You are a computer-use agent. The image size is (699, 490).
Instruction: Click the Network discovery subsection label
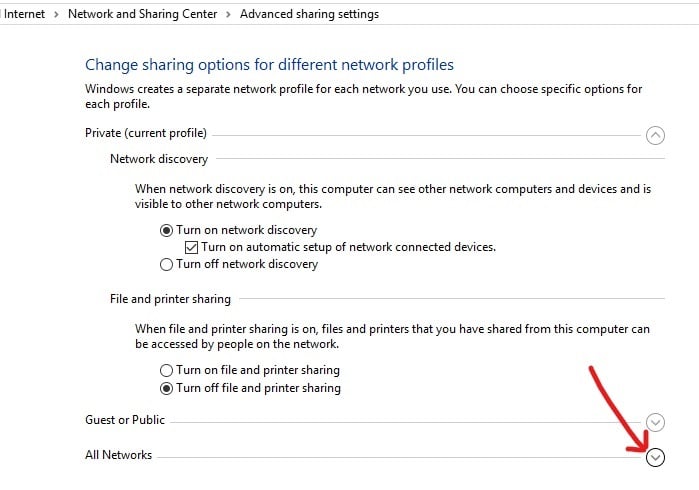coord(159,159)
